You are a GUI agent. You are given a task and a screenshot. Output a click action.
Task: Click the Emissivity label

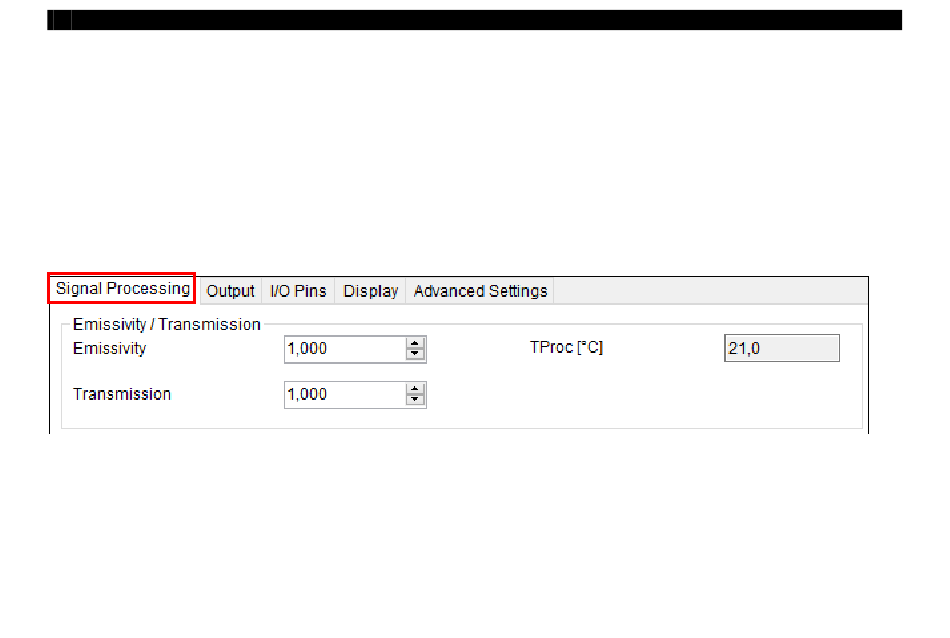pyautogui.click(x=110, y=348)
